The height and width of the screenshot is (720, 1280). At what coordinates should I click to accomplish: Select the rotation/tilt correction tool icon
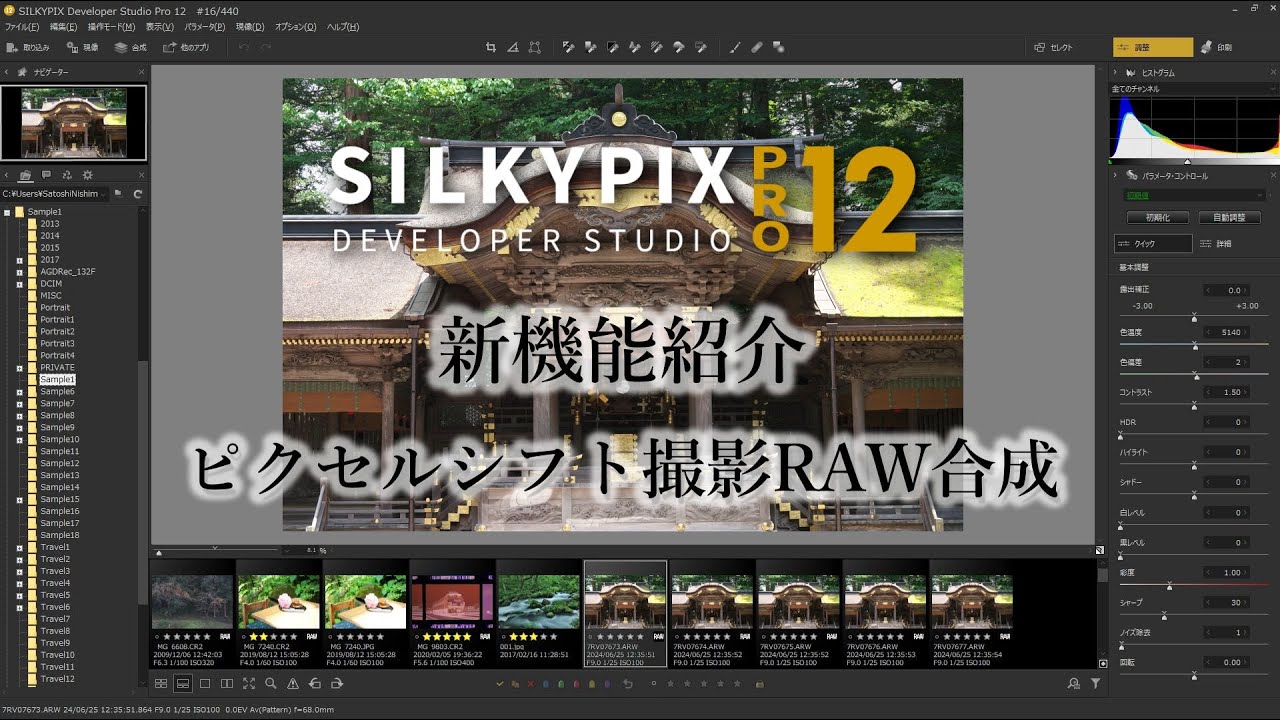513,47
